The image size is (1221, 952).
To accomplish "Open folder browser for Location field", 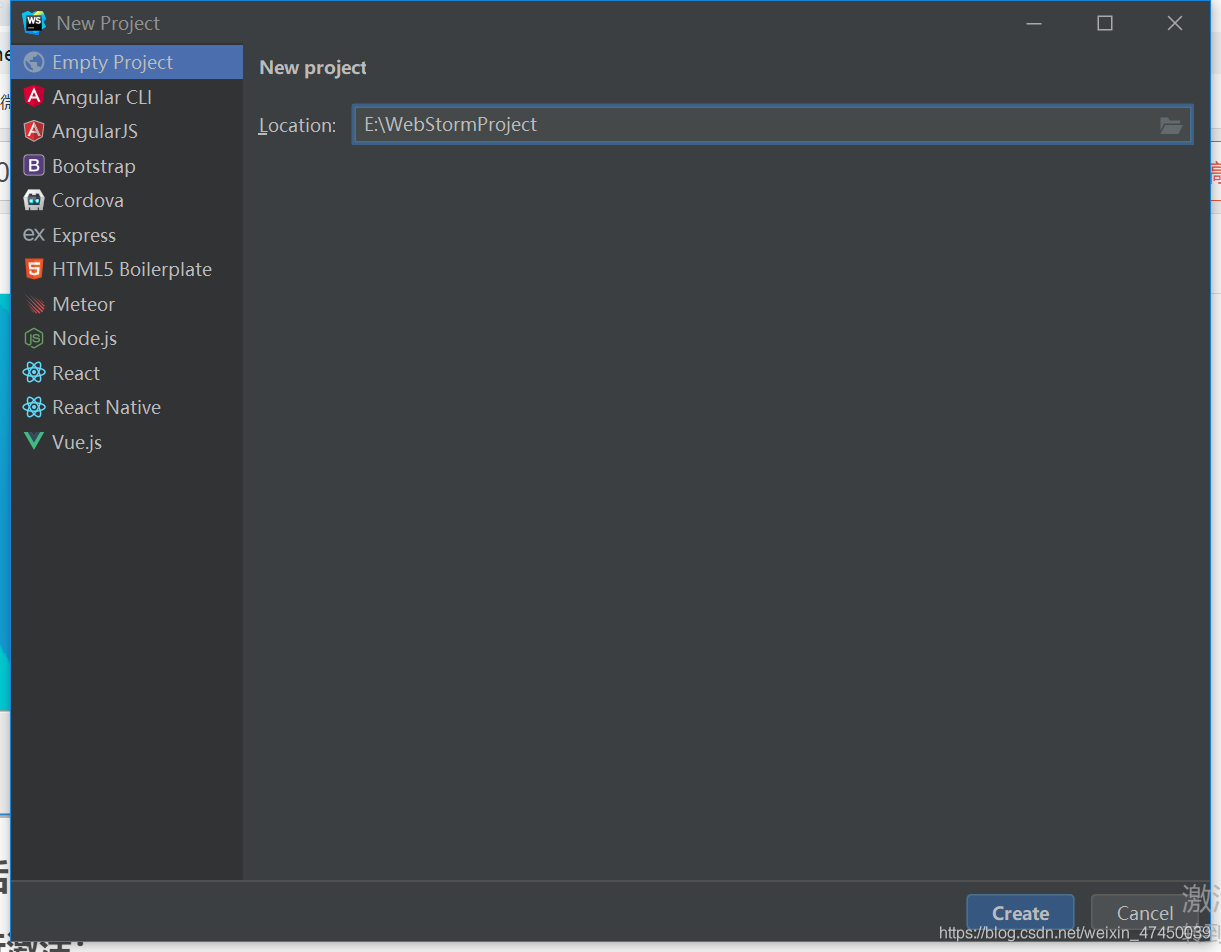I will point(1171,125).
